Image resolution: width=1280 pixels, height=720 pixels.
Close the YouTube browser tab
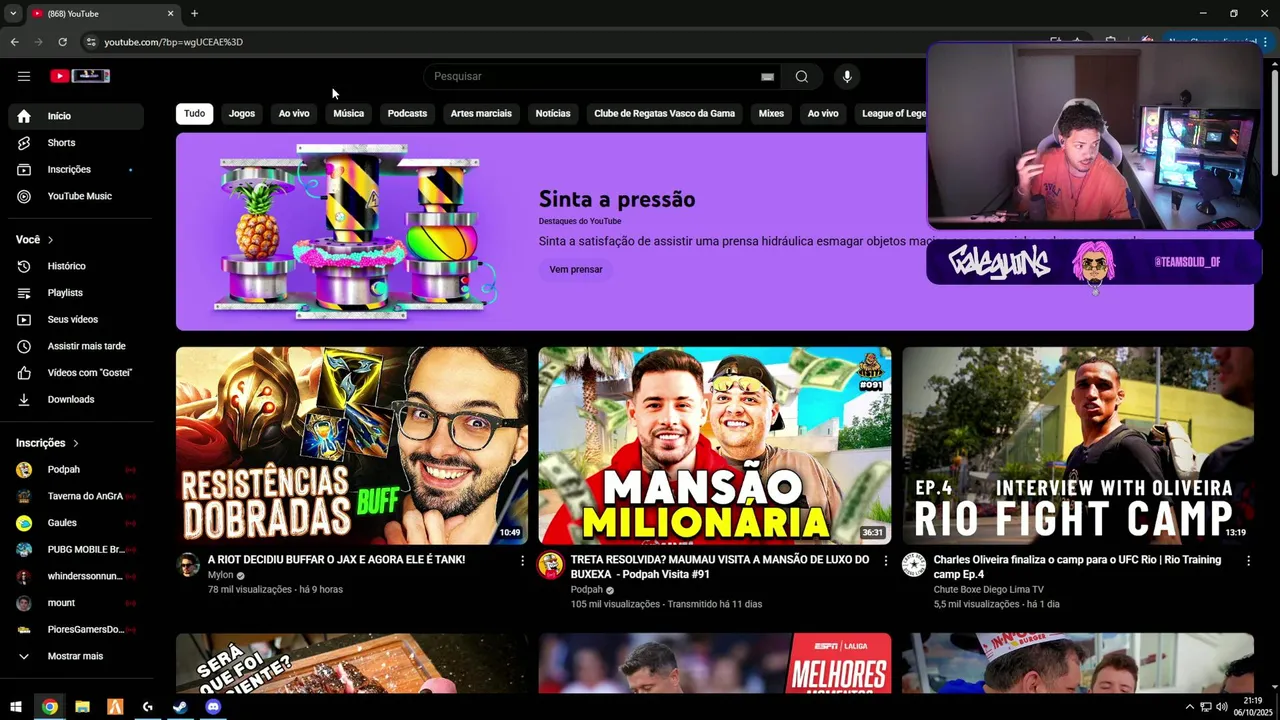pyautogui.click(x=170, y=13)
